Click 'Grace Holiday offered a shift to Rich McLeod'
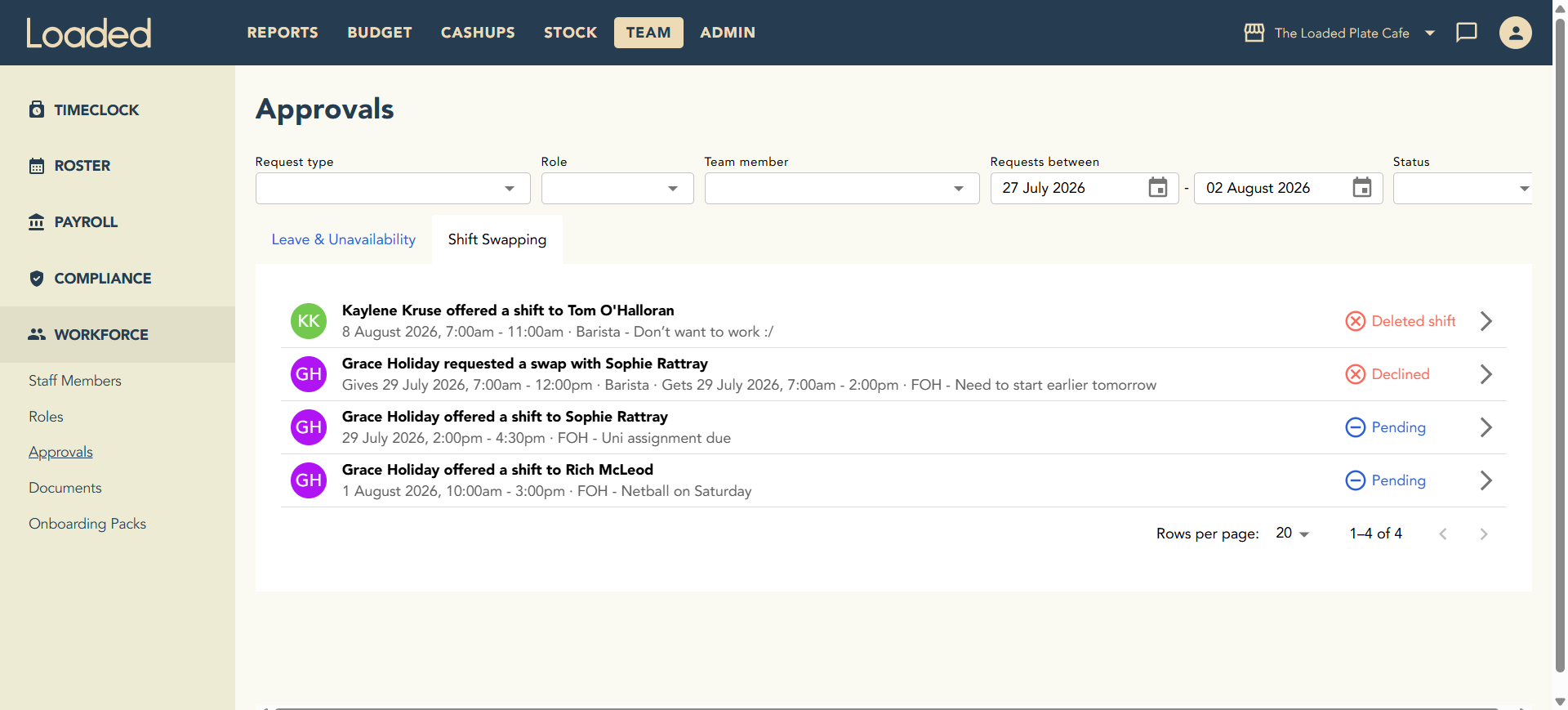 (497, 470)
